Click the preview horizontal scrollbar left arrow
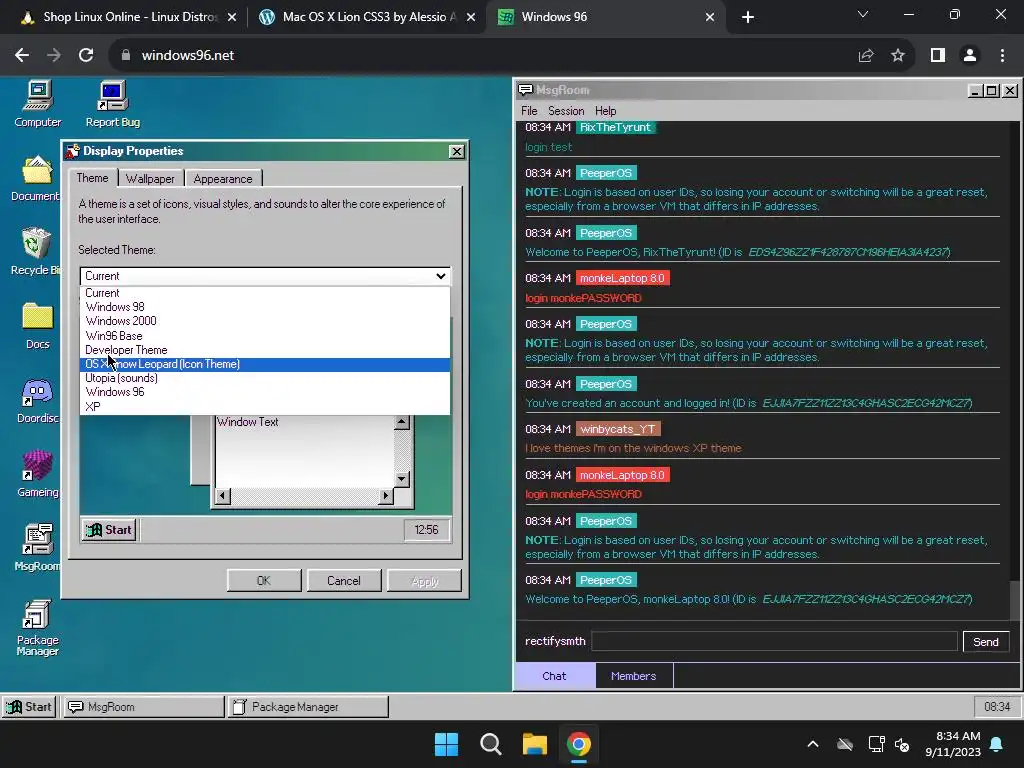Image resolution: width=1024 pixels, height=768 pixels. pyautogui.click(x=223, y=496)
